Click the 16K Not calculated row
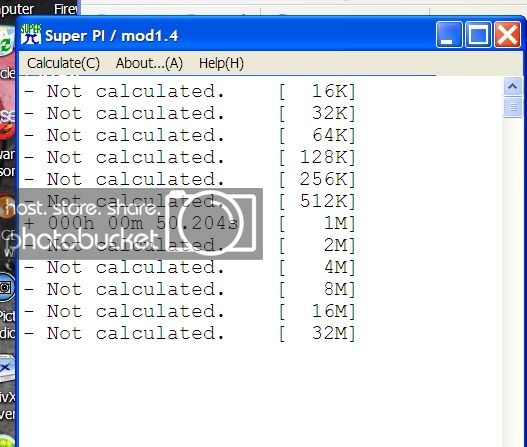Viewport: 527px width, 447px height. [x=190, y=91]
